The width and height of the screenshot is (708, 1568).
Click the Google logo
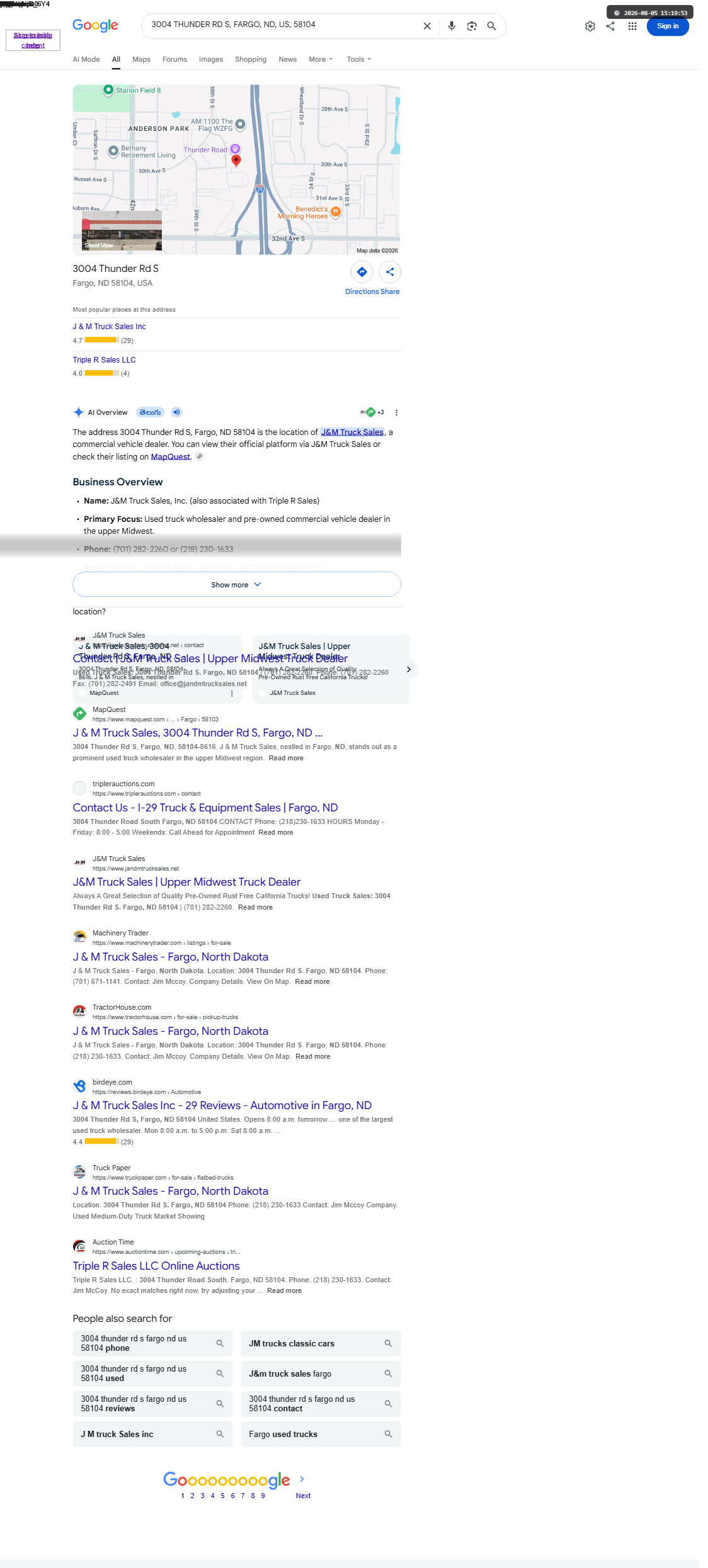coord(95,25)
